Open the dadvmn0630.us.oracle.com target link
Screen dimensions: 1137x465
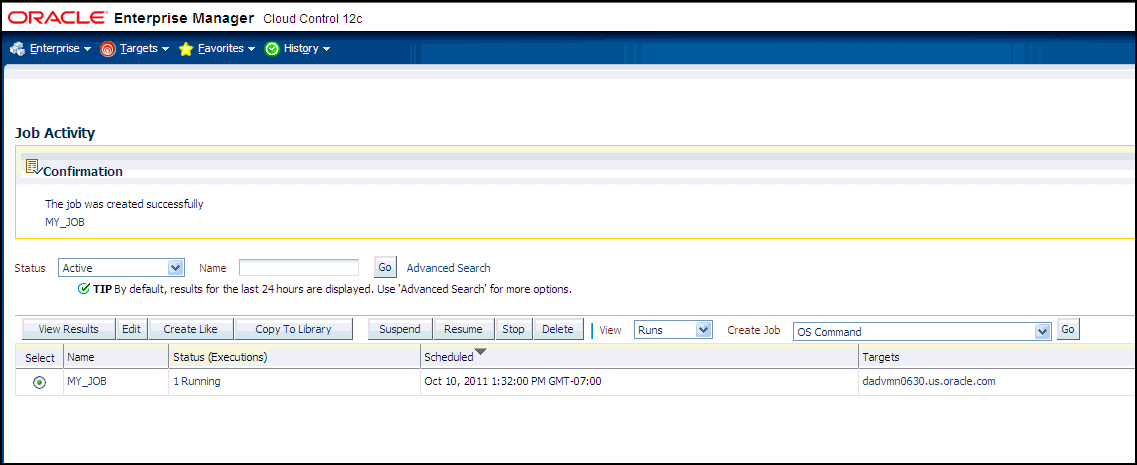click(x=929, y=381)
